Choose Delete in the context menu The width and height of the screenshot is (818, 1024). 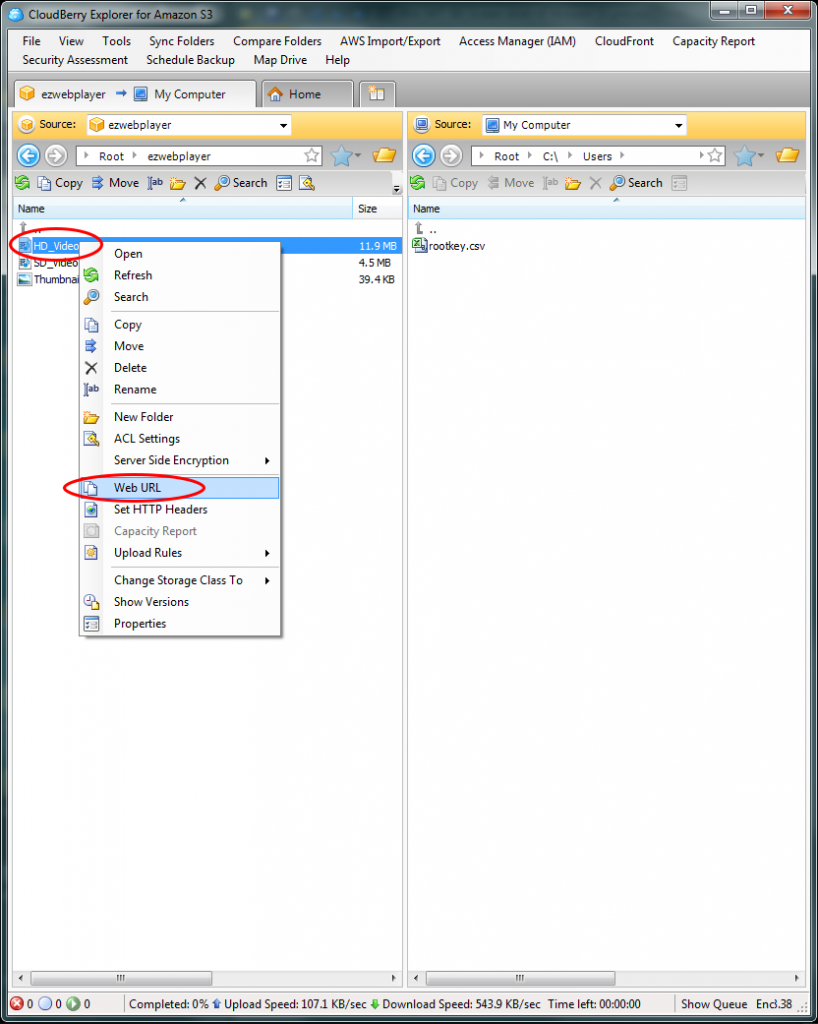coord(180,368)
